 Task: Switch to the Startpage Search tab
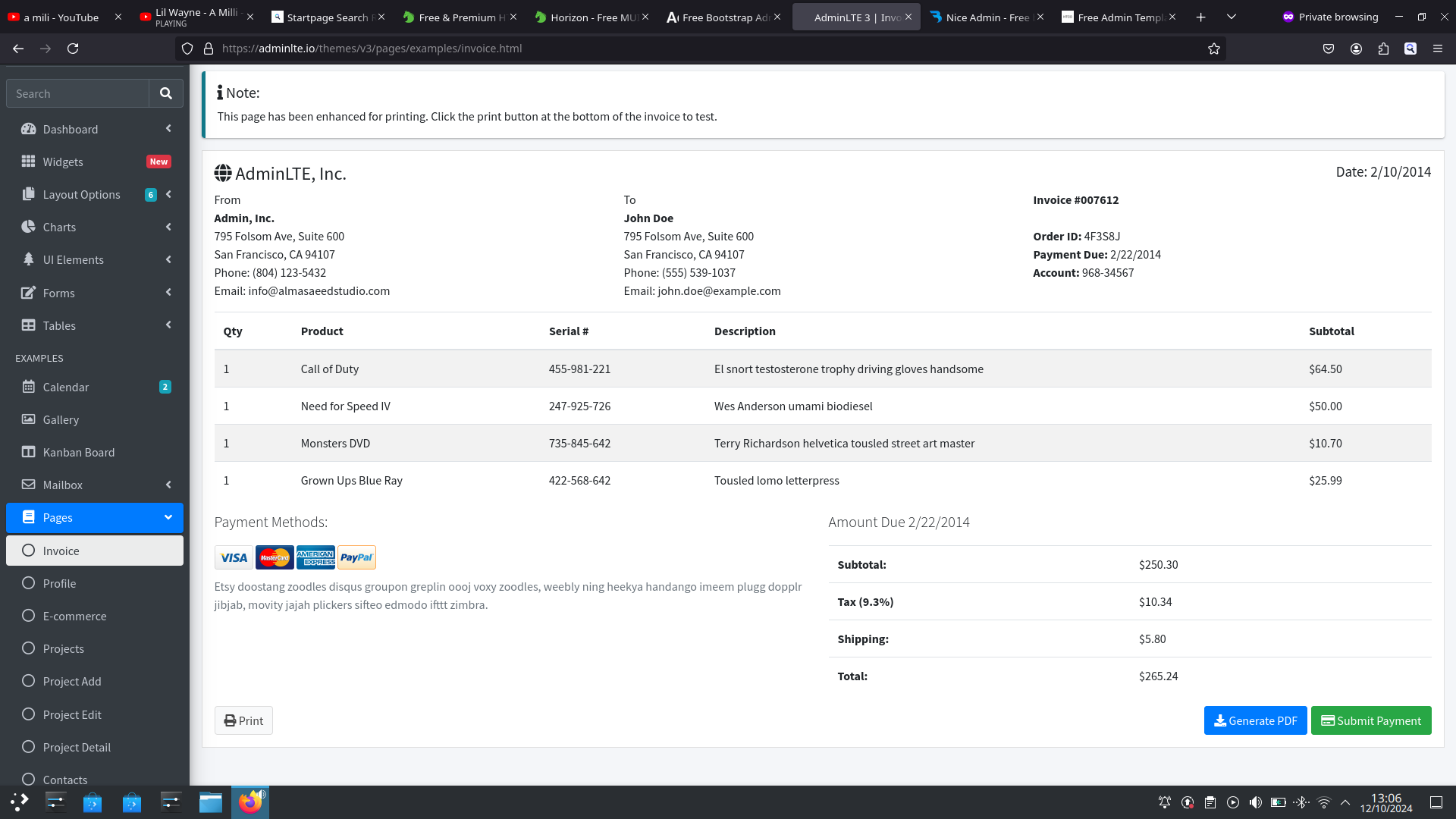coord(326,17)
